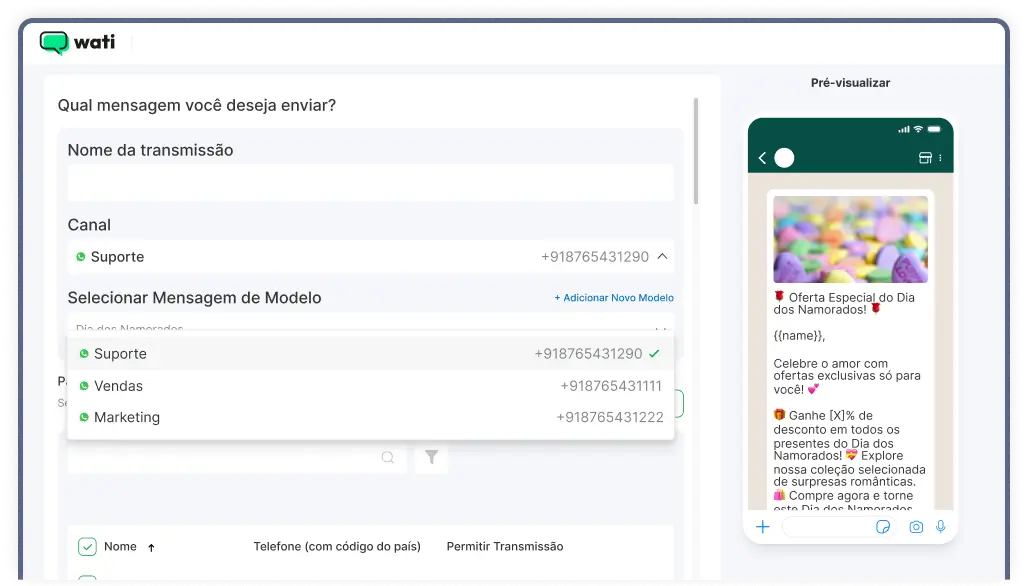Collapse the Canal channel dropdown
This screenshot has width=1027, height=586.
coord(662,256)
